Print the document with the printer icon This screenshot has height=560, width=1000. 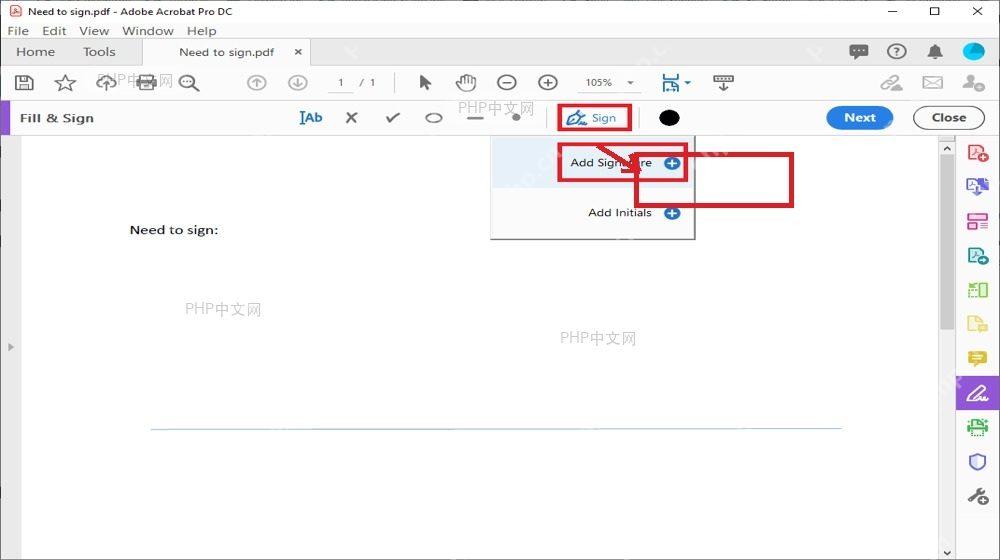tap(147, 82)
